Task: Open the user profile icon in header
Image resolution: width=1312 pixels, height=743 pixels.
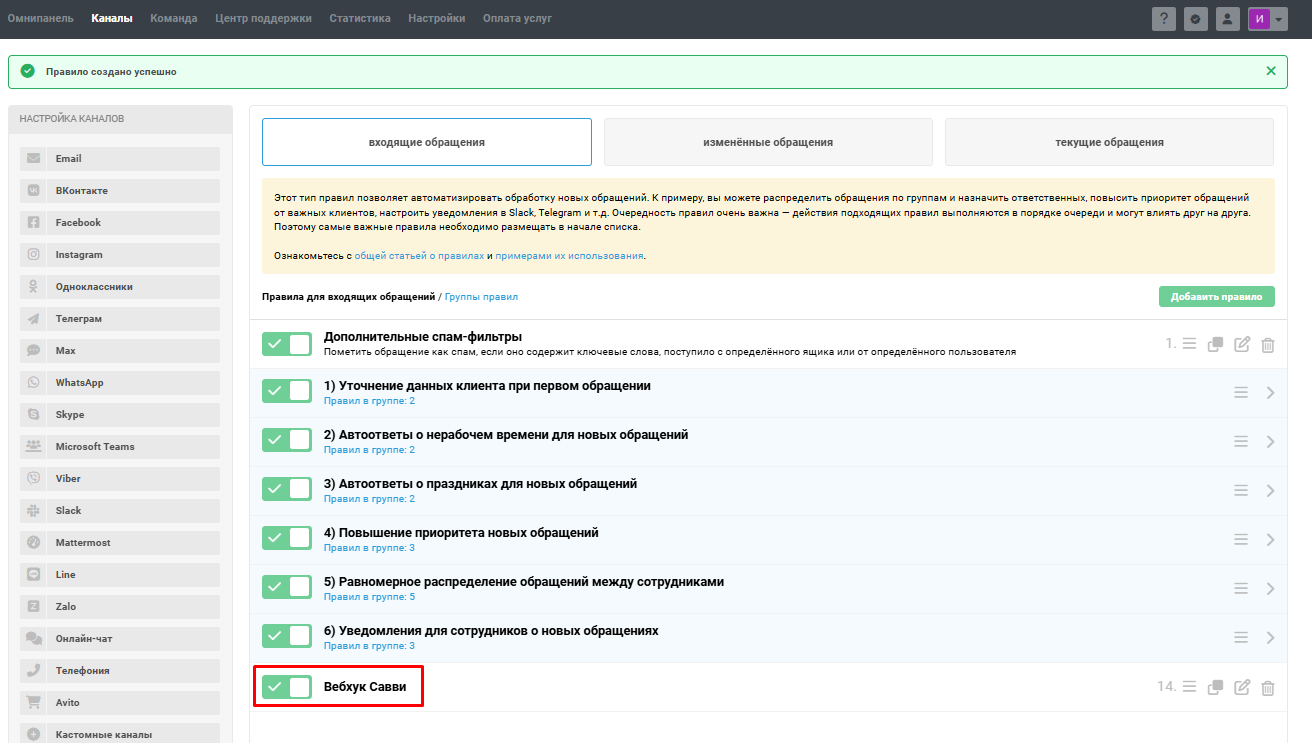Action: click(x=1227, y=19)
